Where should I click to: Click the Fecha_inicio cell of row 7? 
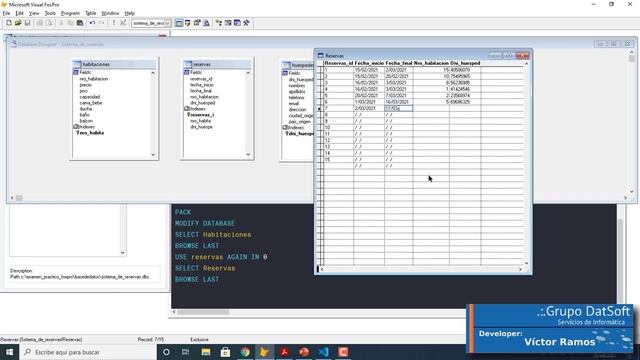[x=369, y=108]
